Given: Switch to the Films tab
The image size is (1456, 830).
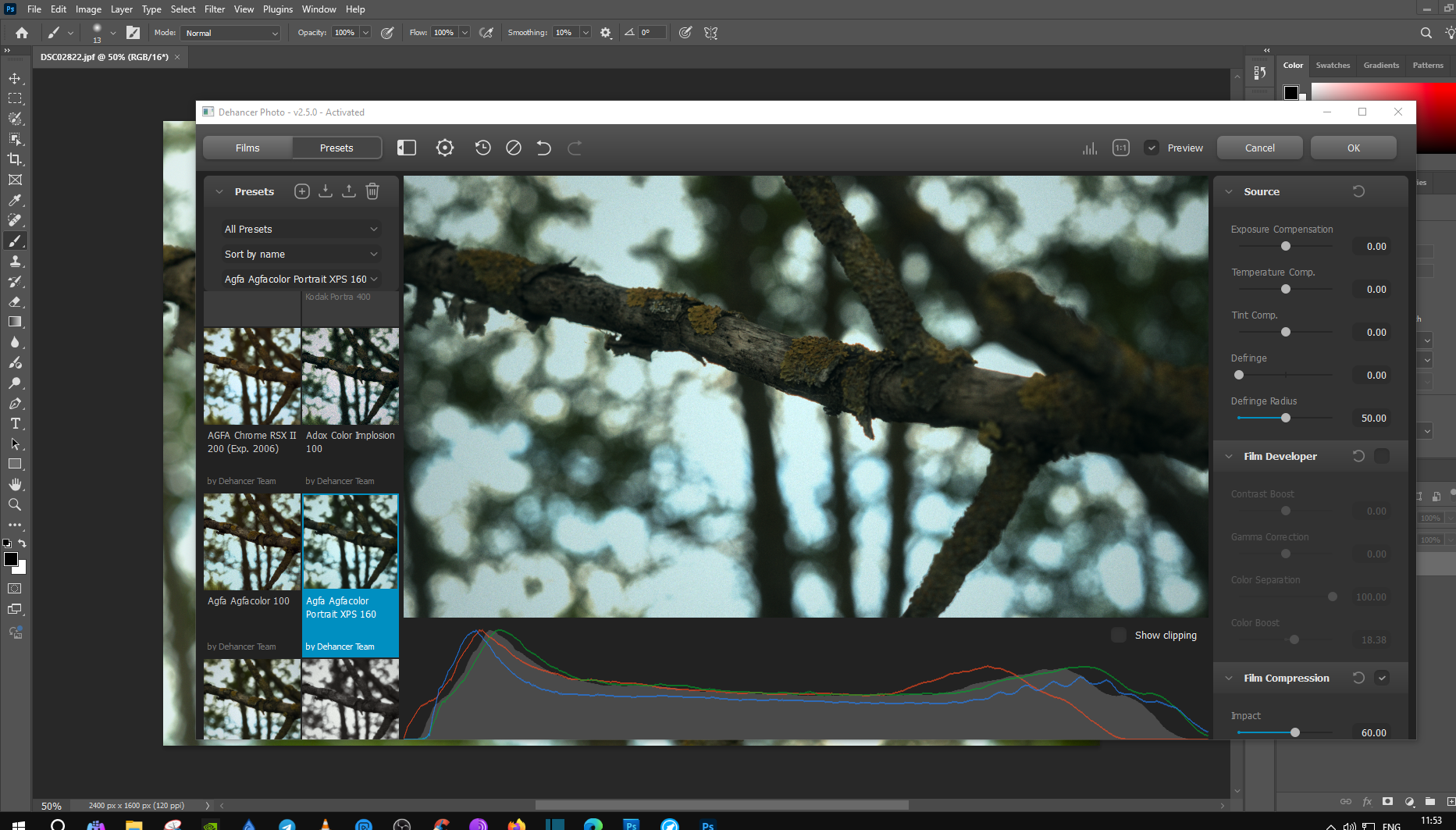Looking at the screenshot, I should point(247,148).
